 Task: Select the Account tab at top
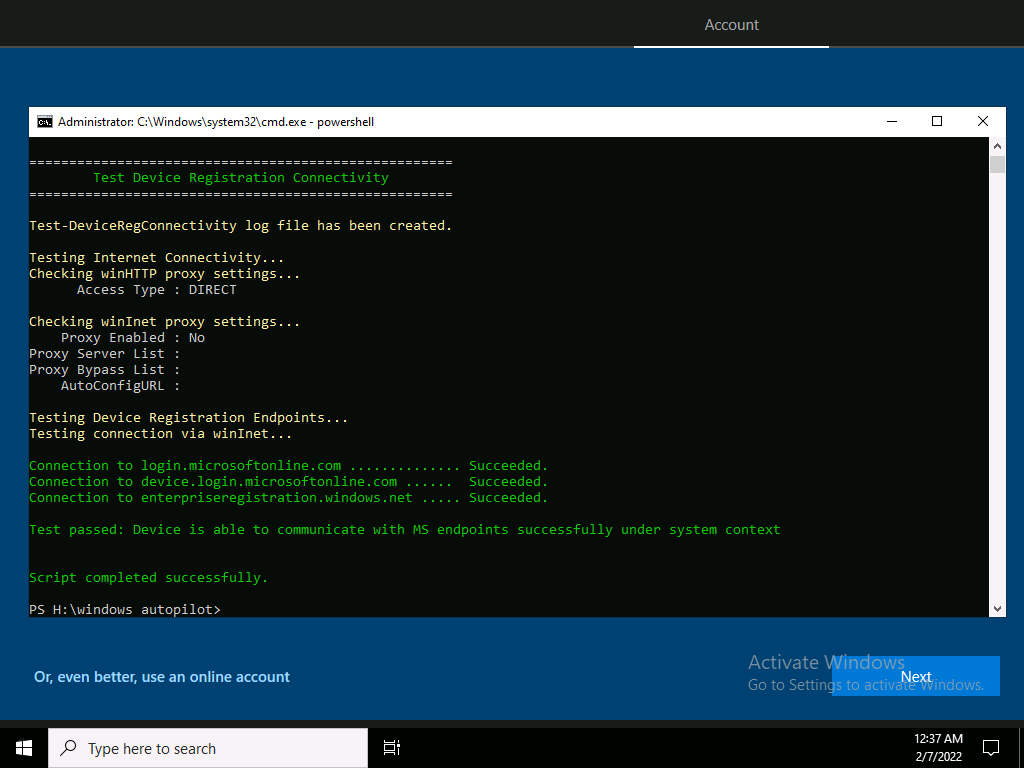point(731,25)
